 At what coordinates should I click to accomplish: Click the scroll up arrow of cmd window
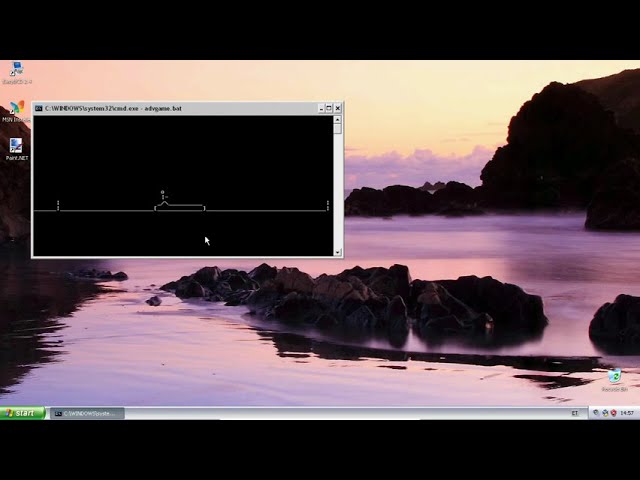click(338, 120)
